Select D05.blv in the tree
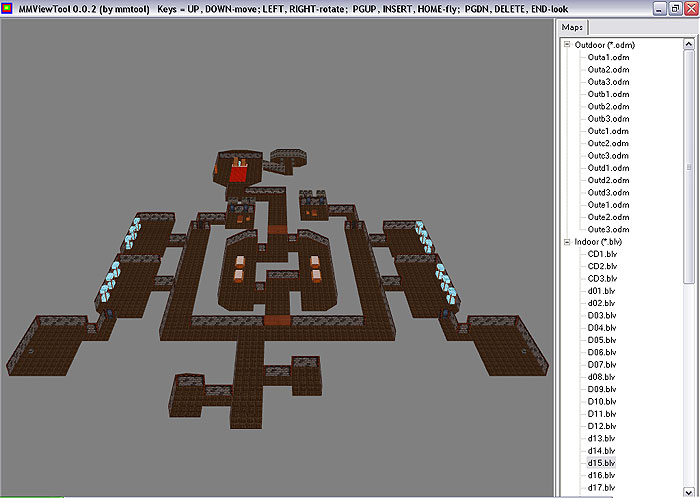This screenshot has width=700, height=498. [602, 340]
